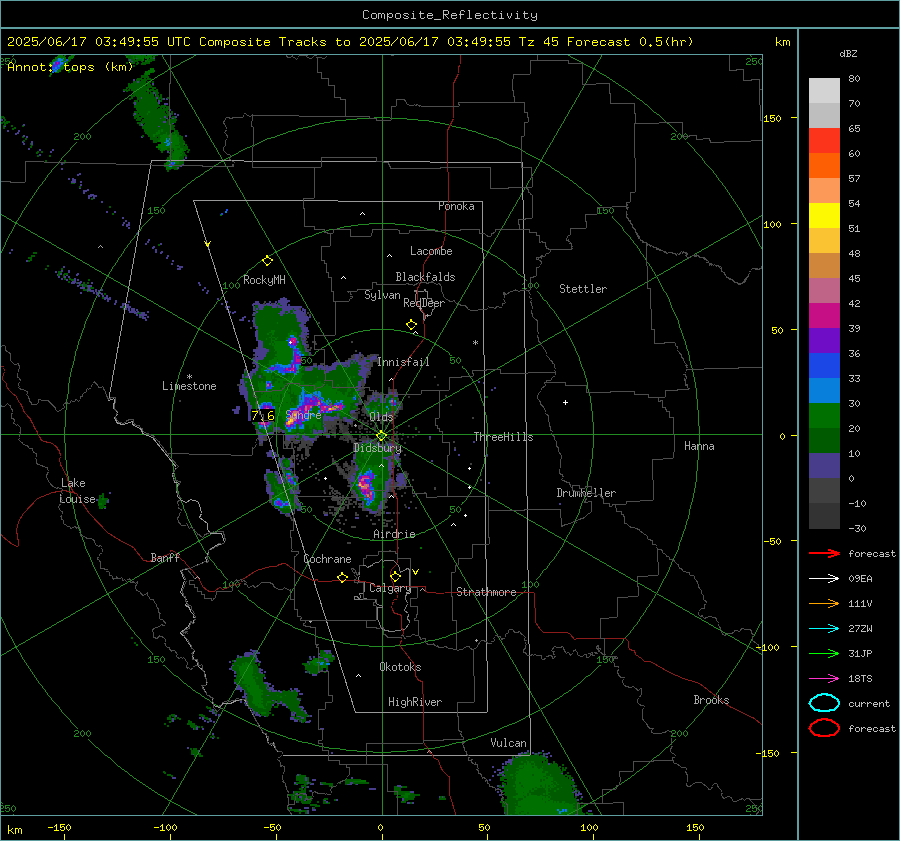900x841 pixels.
Task: Click the Didsbury label
Action: (377, 448)
